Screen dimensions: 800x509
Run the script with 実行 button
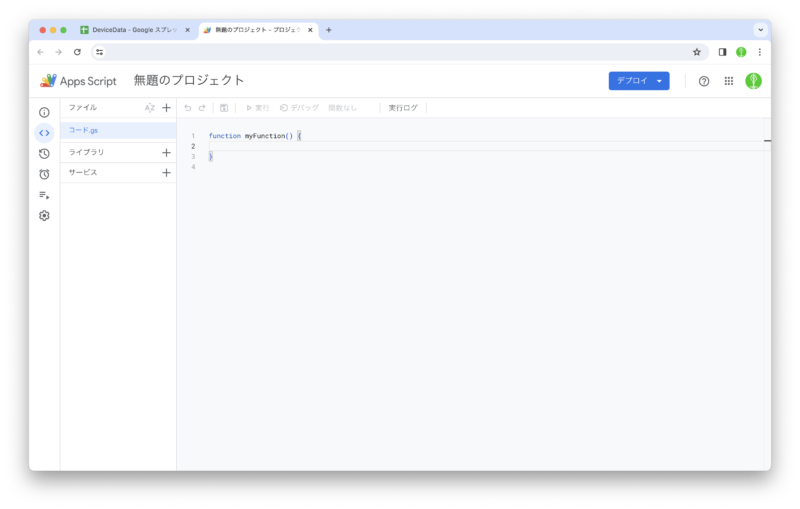pyautogui.click(x=258, y=108)
